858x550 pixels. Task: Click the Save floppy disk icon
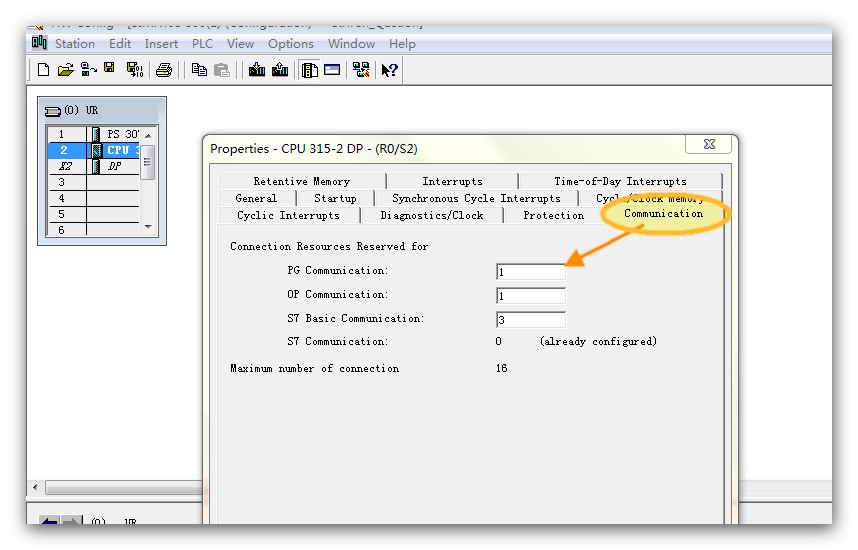coord(109,69)
